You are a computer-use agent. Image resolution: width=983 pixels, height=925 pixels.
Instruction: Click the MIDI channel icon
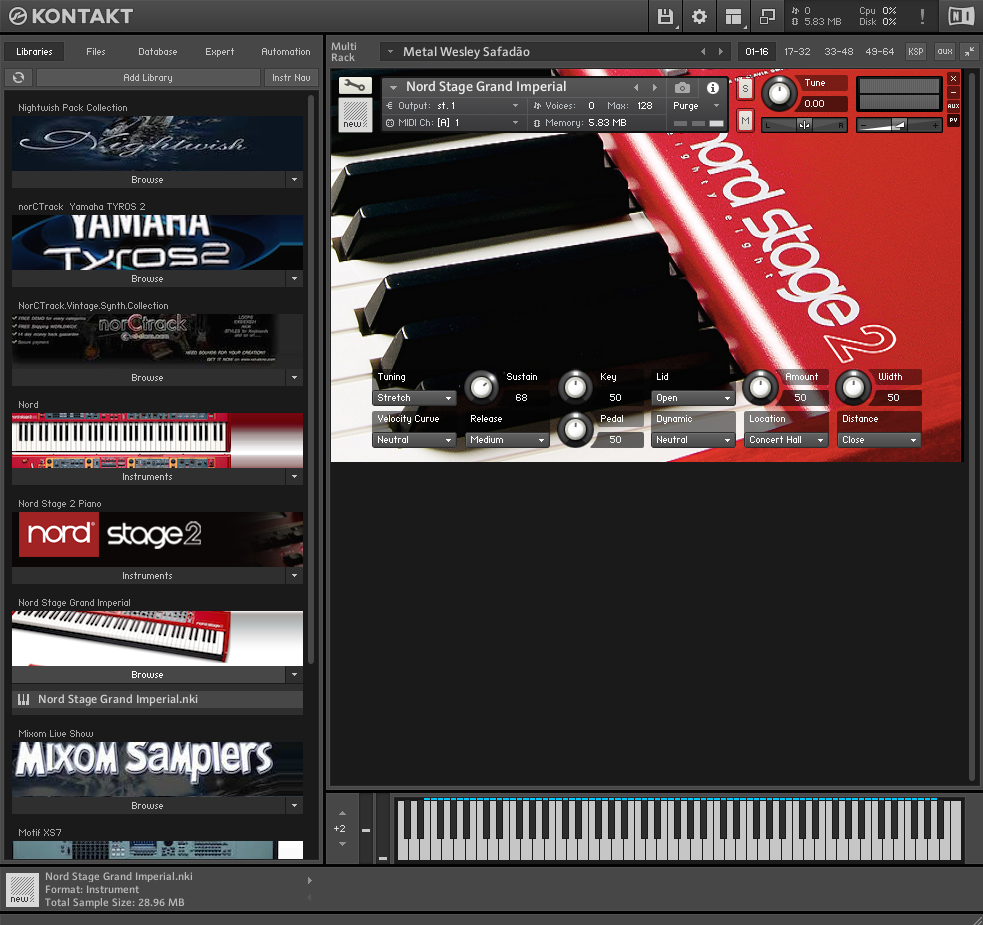tap(390, 123)
